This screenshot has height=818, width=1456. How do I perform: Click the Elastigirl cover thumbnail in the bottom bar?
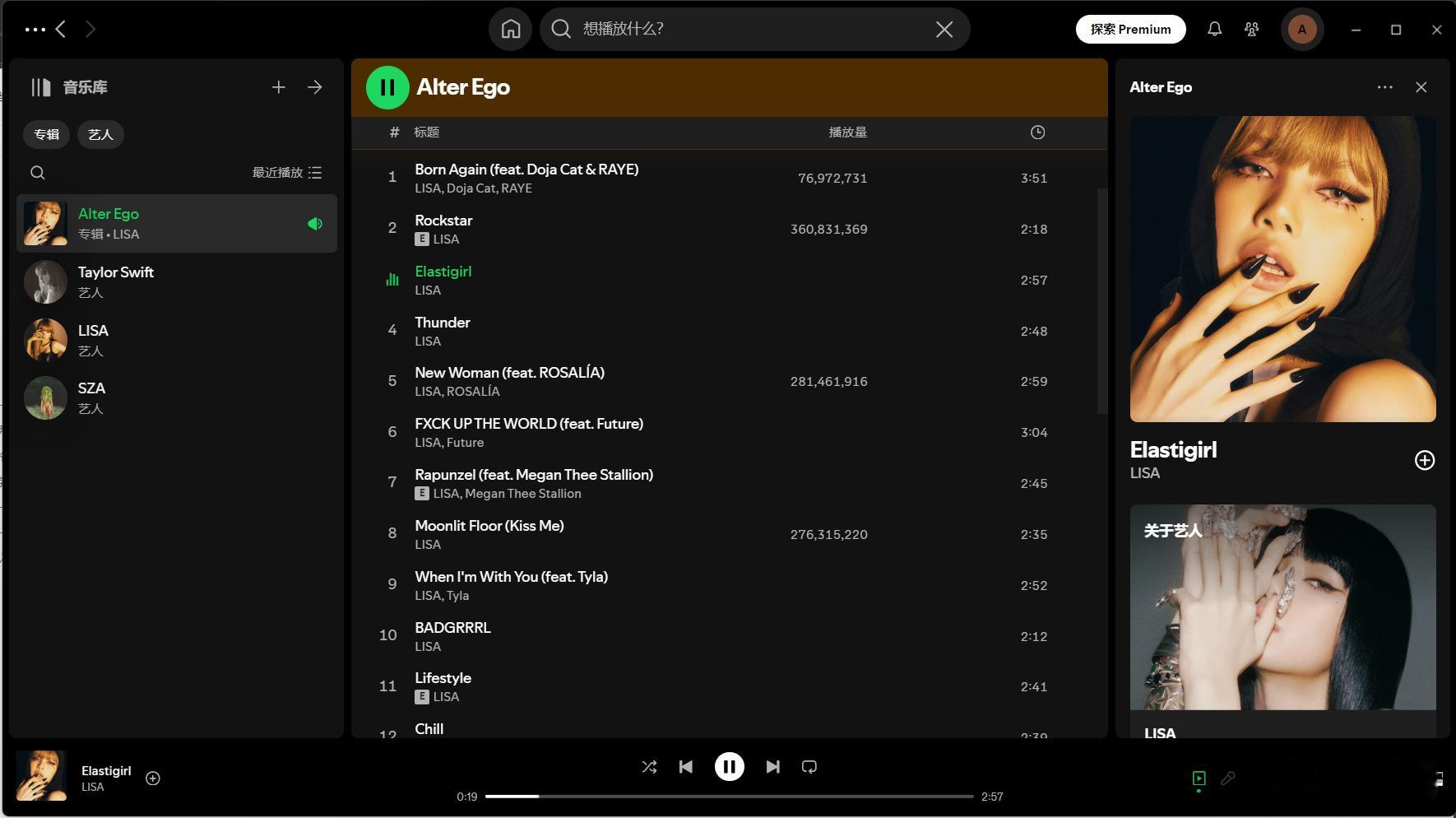(41, 775)
